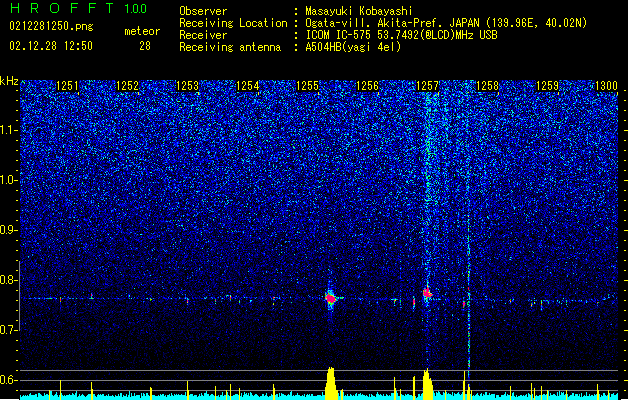The width and height of the screenshot is (629, 400).
Task: Click the 1258 time marker
Action: tap(487, 85)
